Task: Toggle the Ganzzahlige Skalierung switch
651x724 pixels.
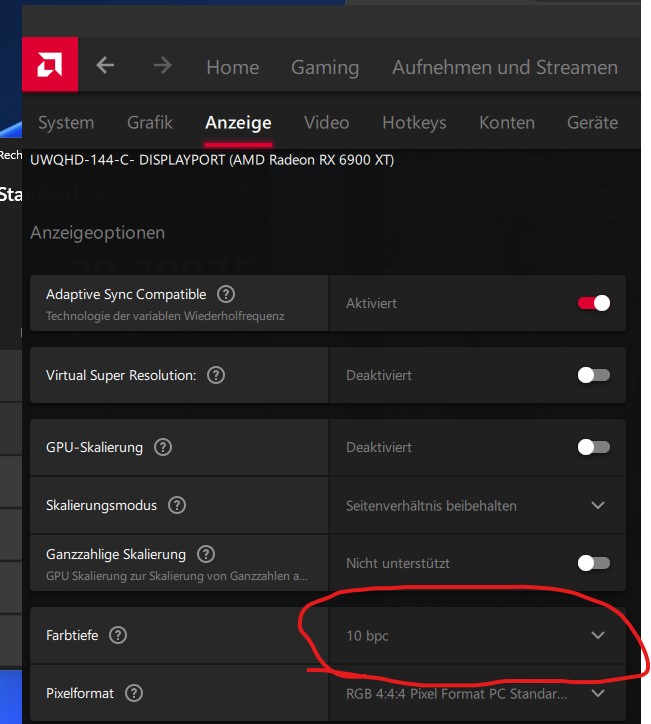Action: 594,563
